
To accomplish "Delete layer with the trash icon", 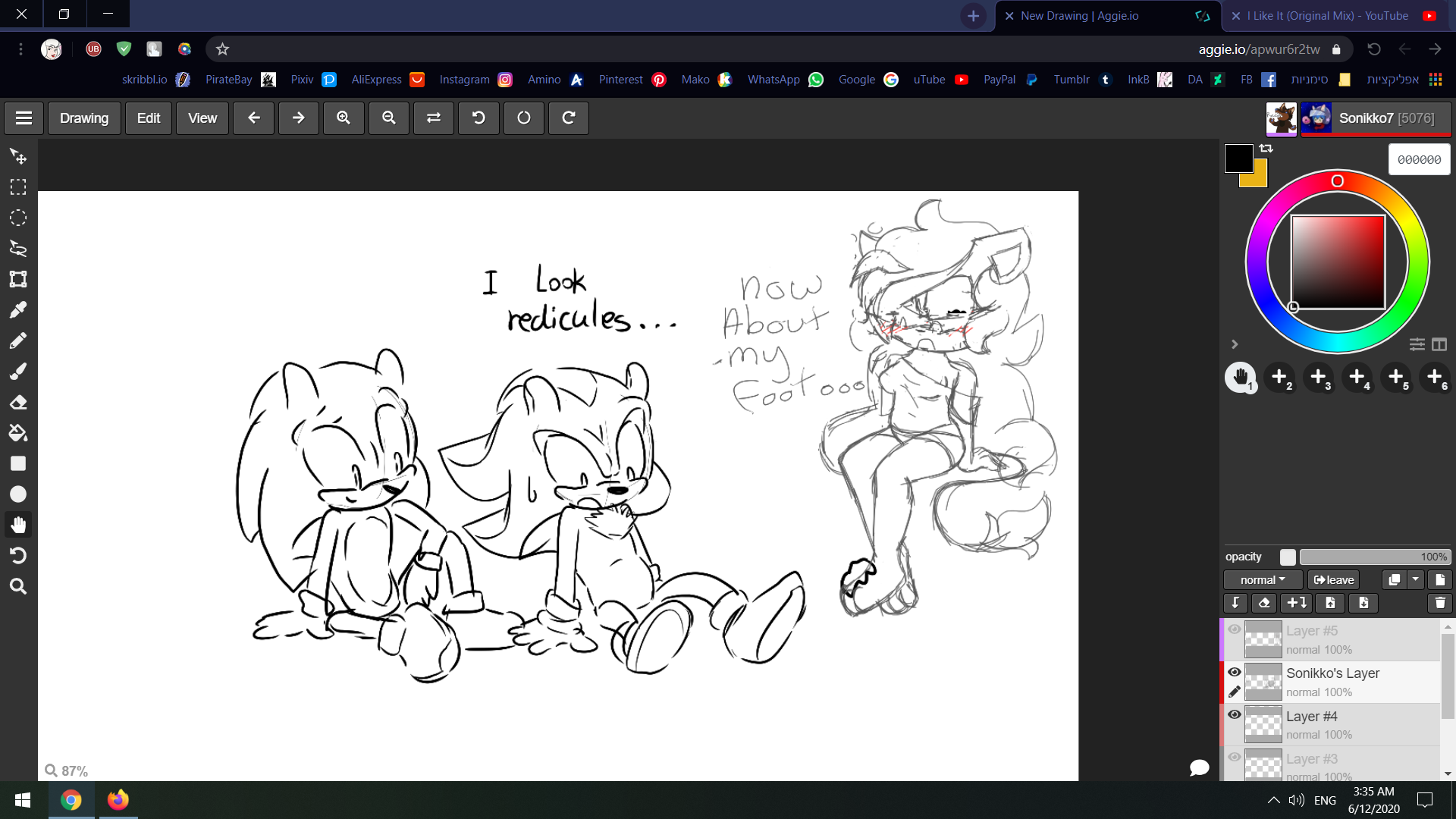I will point(1439,603).
